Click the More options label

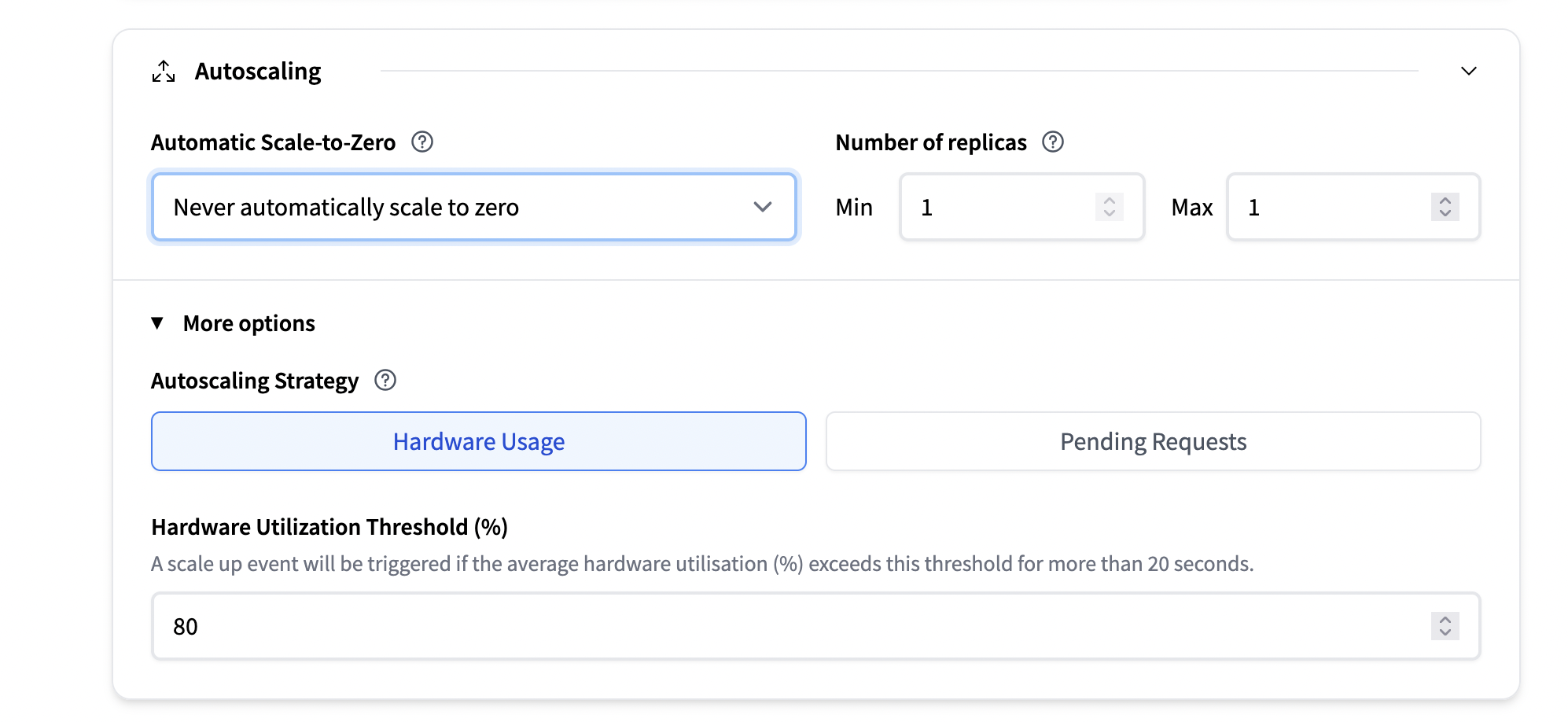(248, 324)
